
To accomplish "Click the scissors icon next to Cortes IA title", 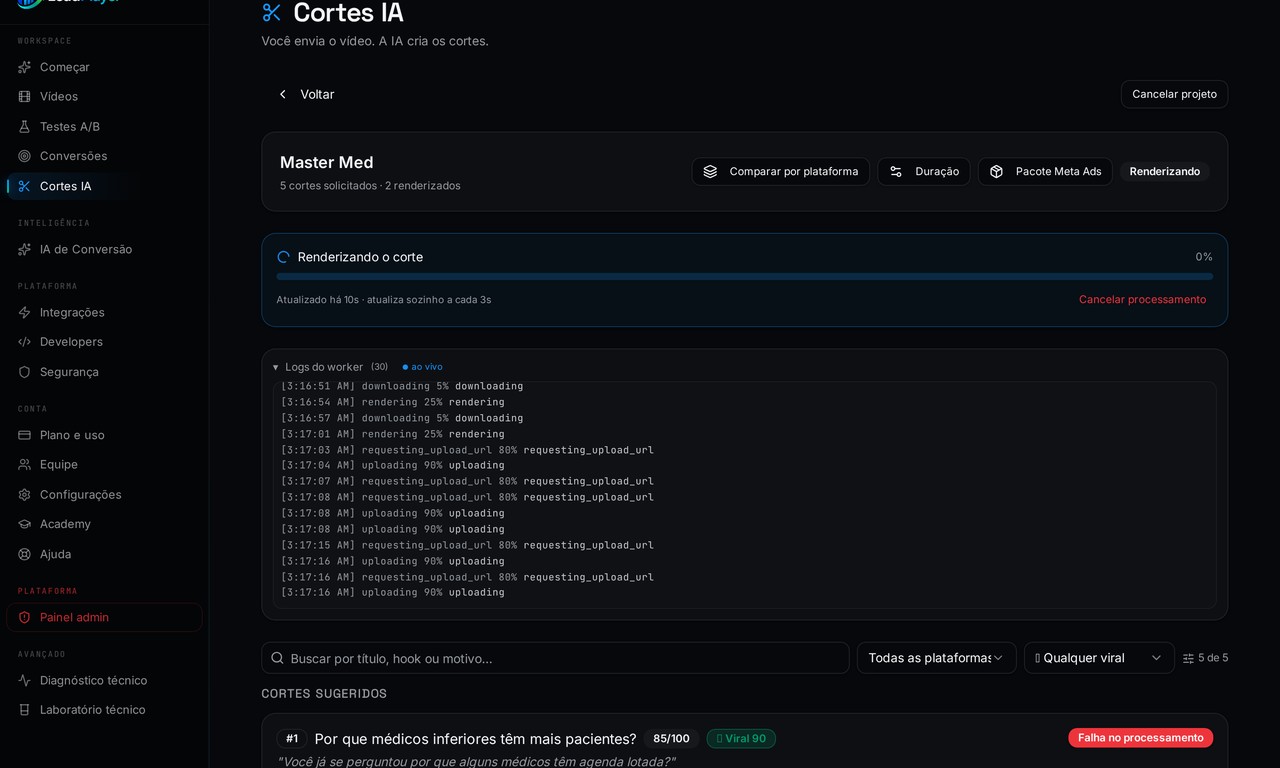I will 272,13.
